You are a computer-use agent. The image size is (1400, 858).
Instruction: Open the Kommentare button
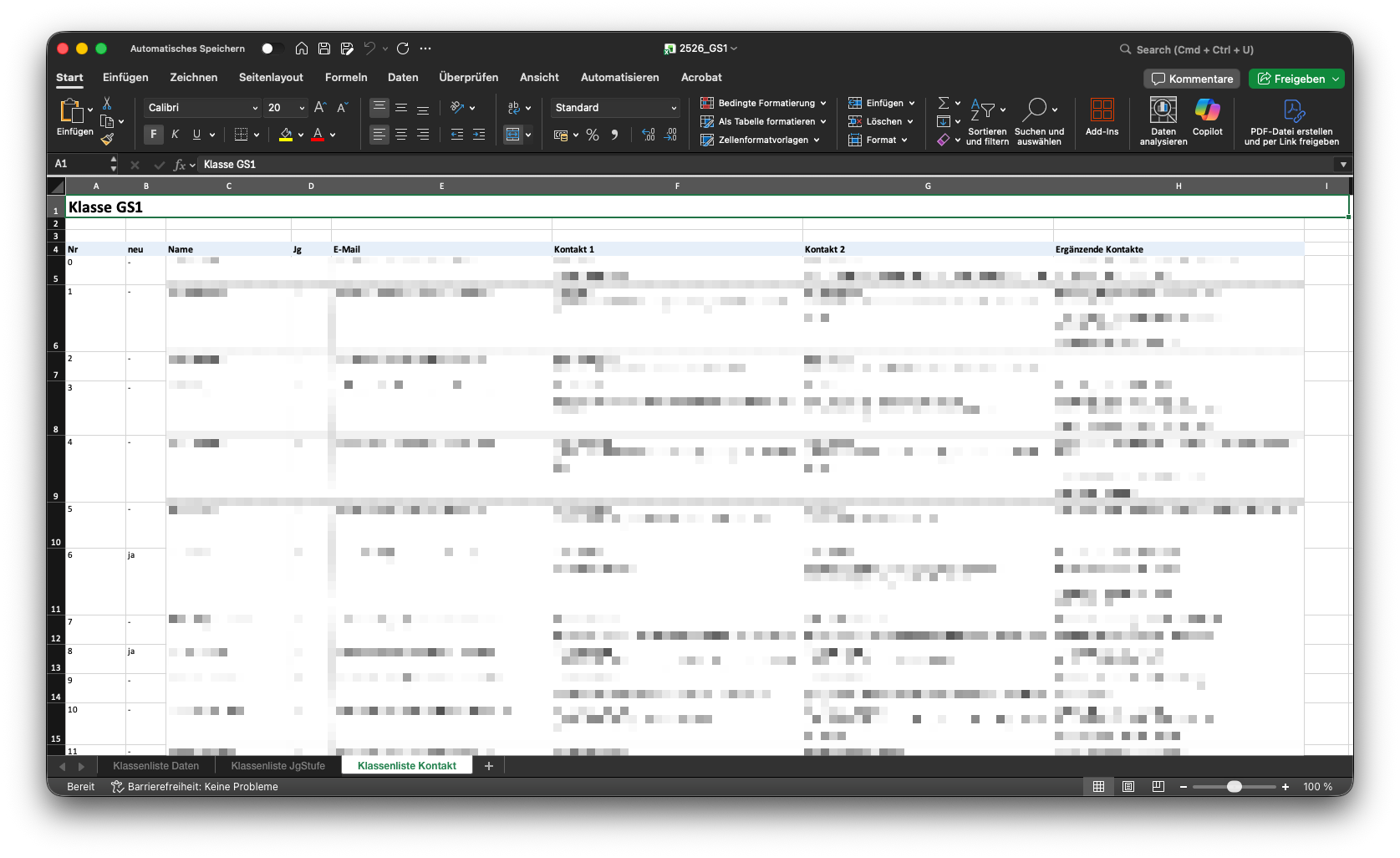[x=1192, y=79]
